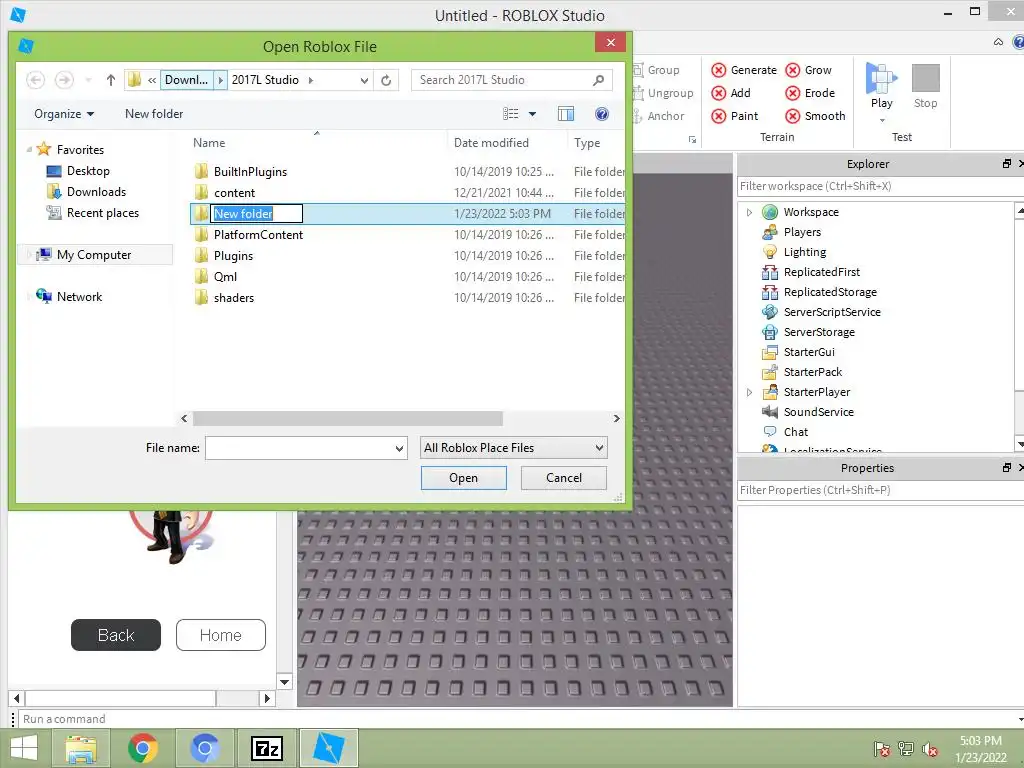Refresh the 2017L Studio folder view

tap(386, 80)
